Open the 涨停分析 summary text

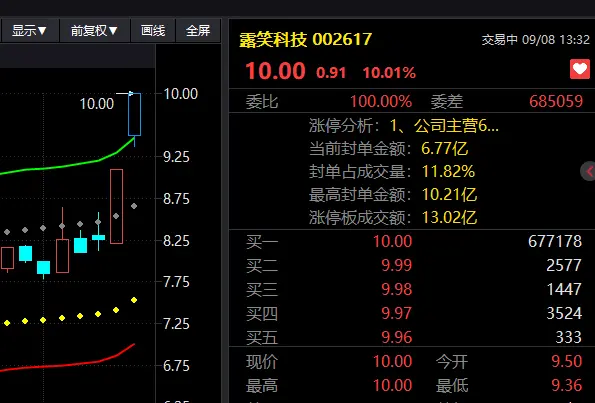point(404,126)
